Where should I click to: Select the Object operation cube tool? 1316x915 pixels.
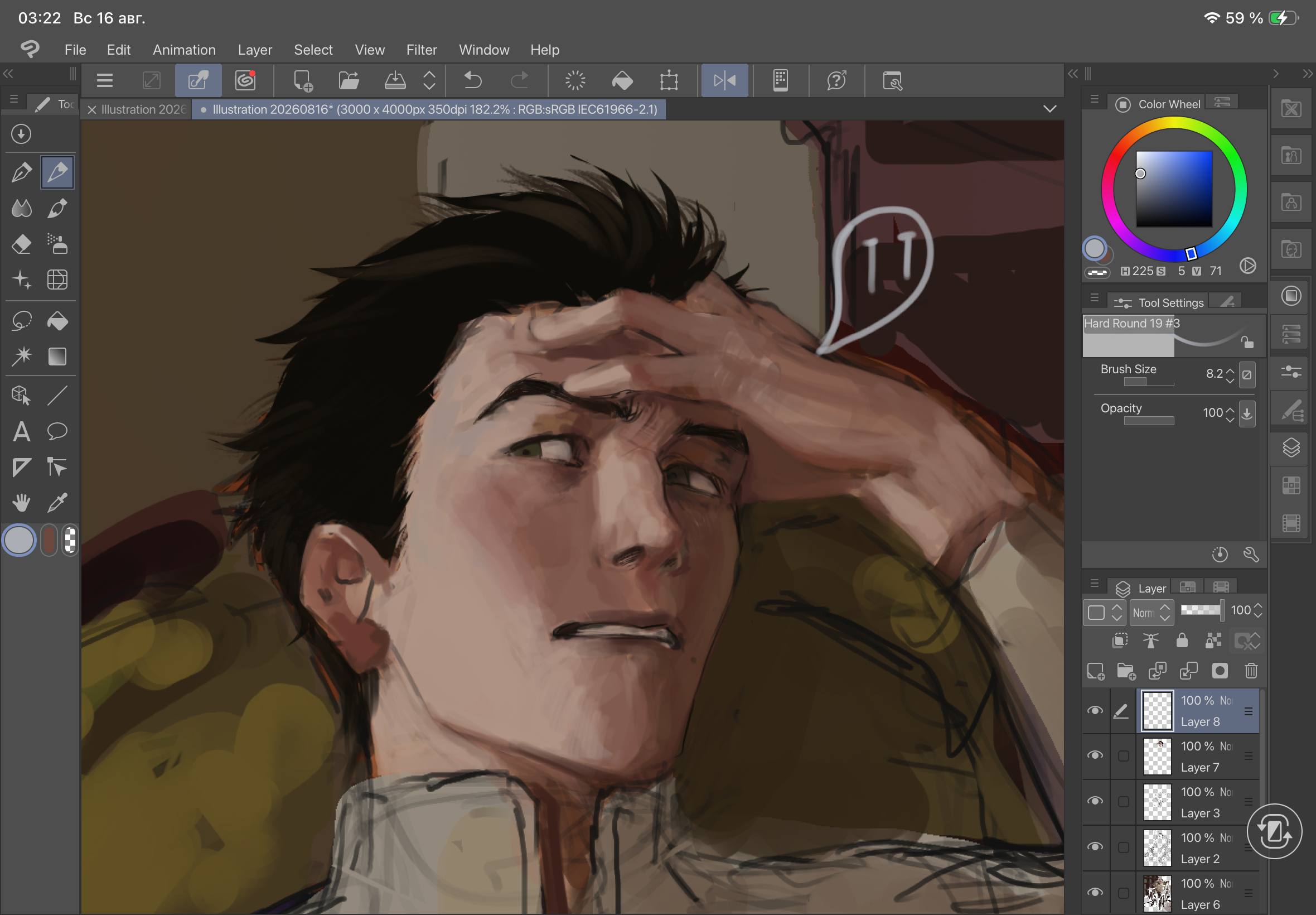tap(22, 395)
